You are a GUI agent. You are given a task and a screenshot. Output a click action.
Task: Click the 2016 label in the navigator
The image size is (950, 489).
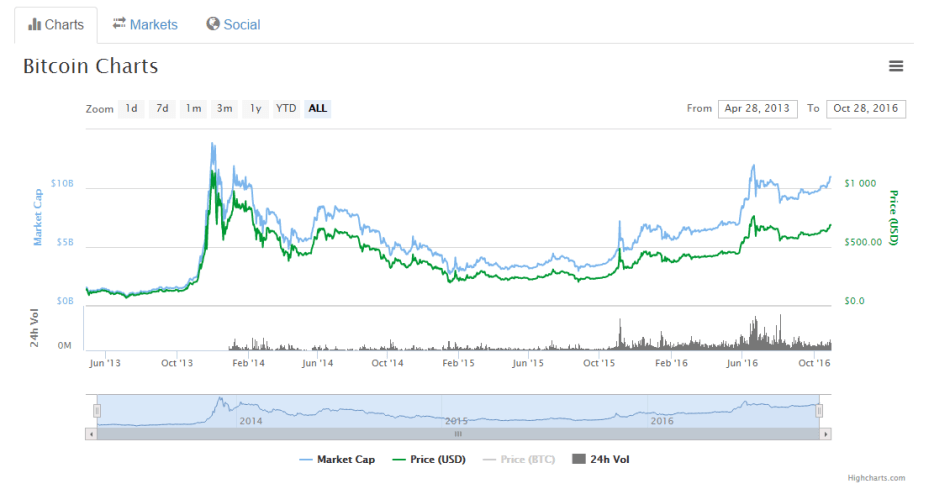[662, 421]
